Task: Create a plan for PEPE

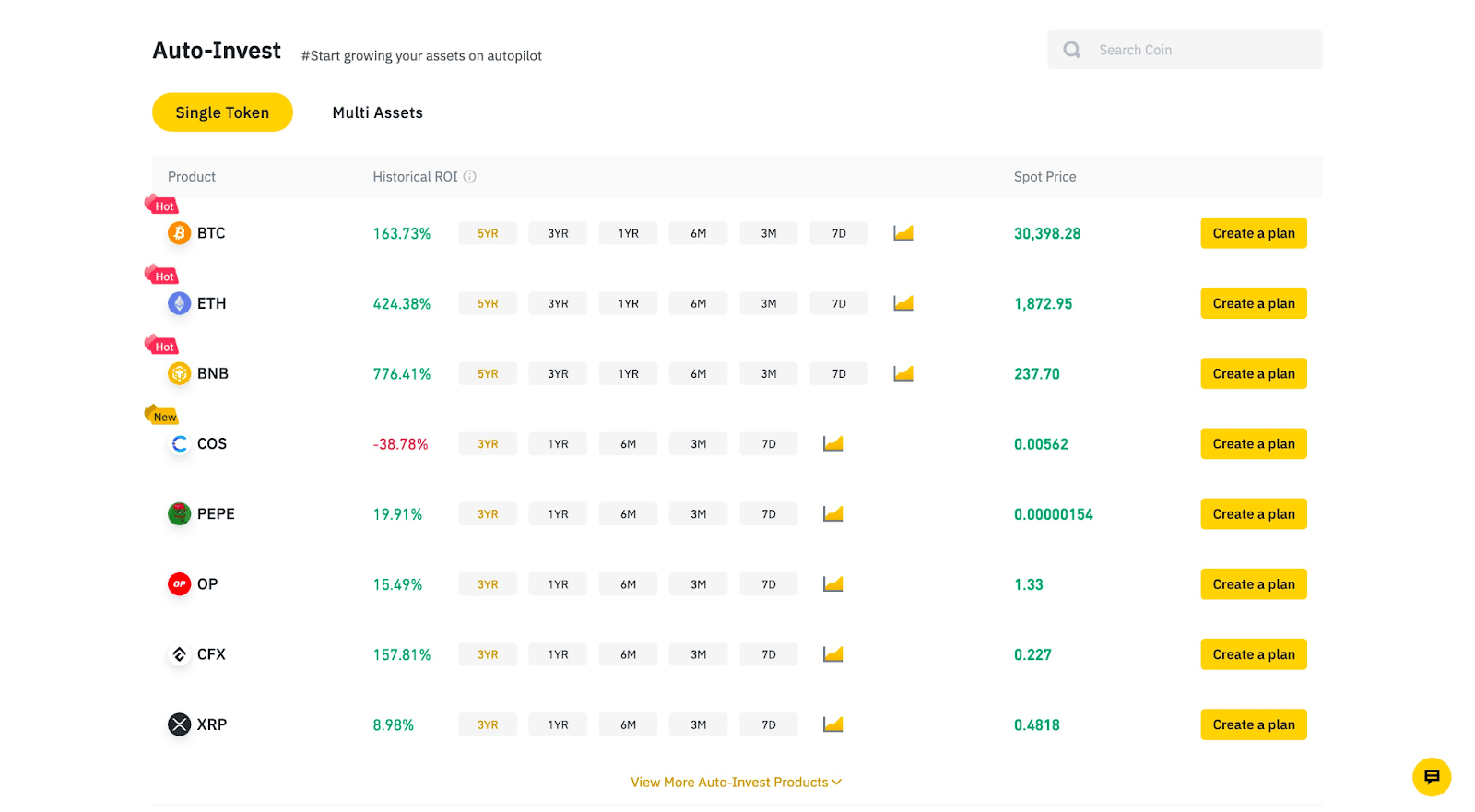Action: click(x=1254, y=513)
